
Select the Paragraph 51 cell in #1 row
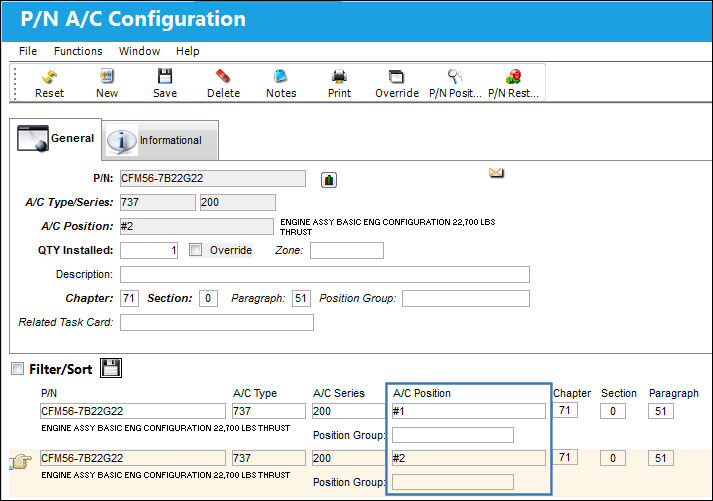click(x=661, y=411)
